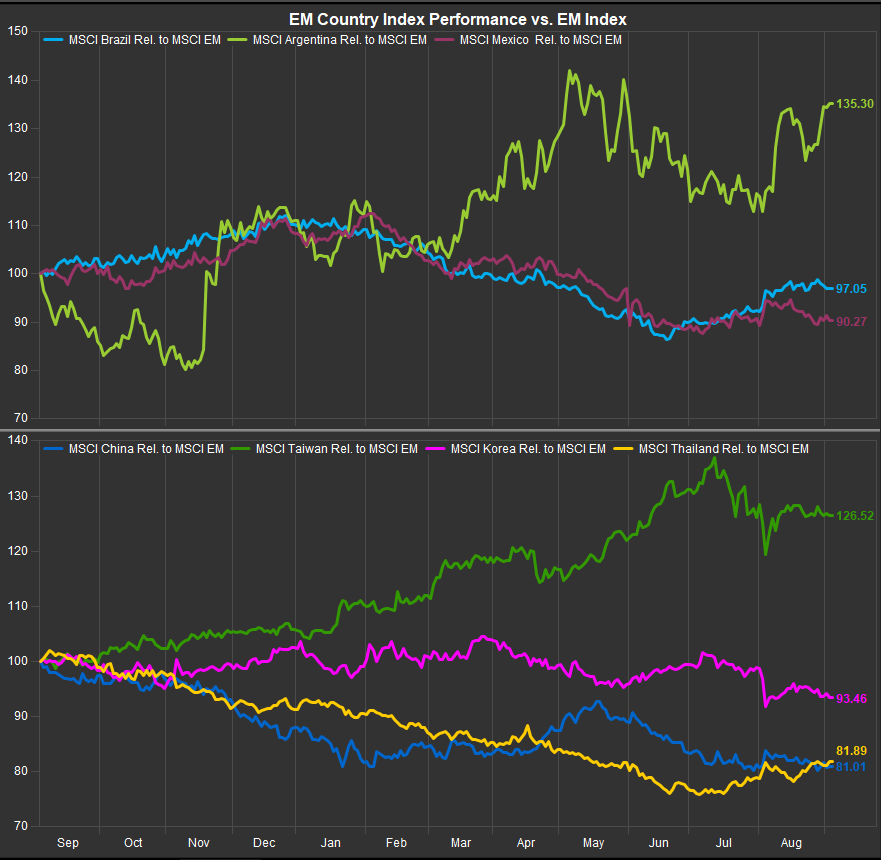Click the Sep label on the x-axis
Viewport: 881px width, 860px height.
pos(68,843)
